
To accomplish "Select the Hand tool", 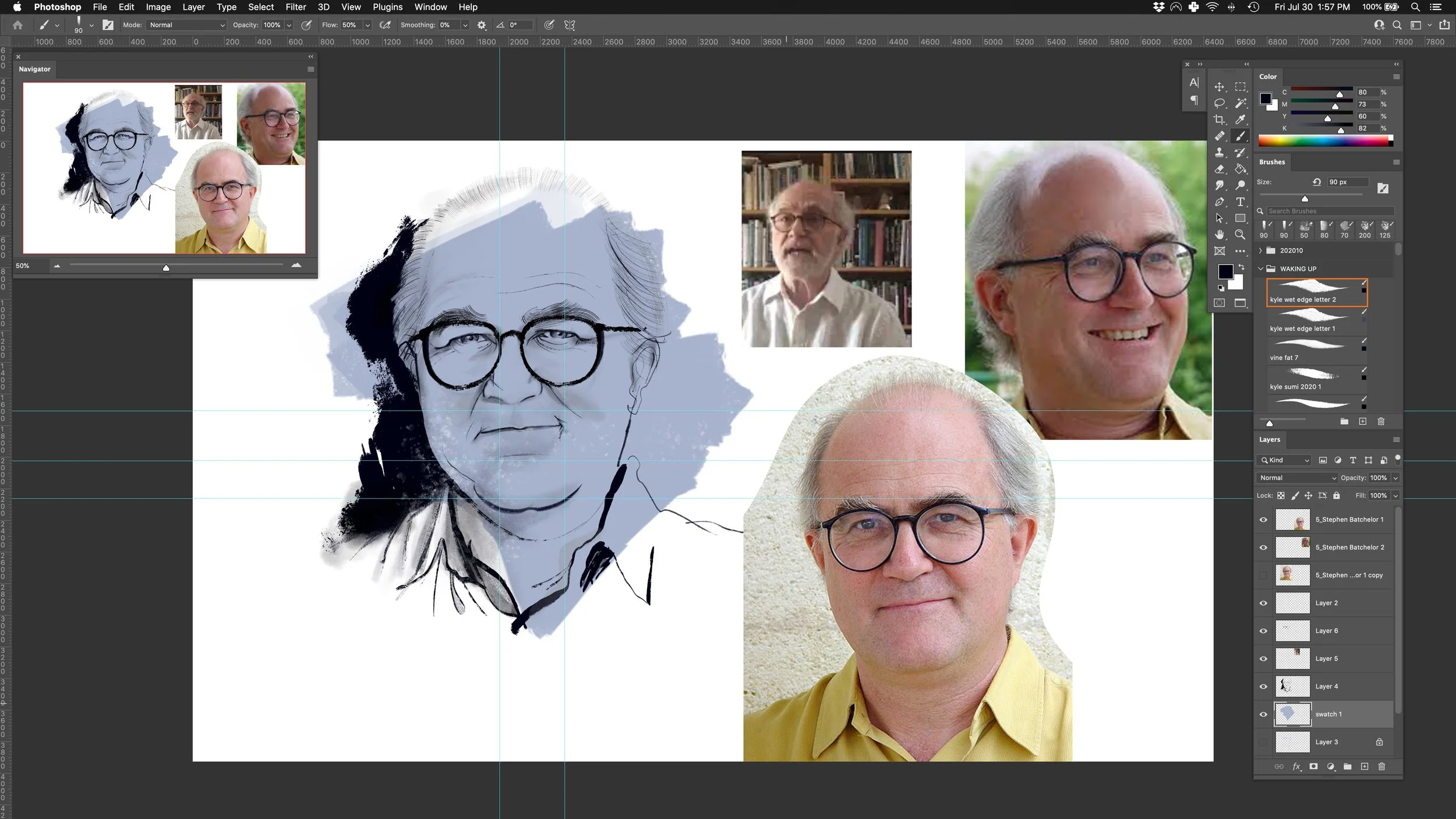I will click(1219, 234).
